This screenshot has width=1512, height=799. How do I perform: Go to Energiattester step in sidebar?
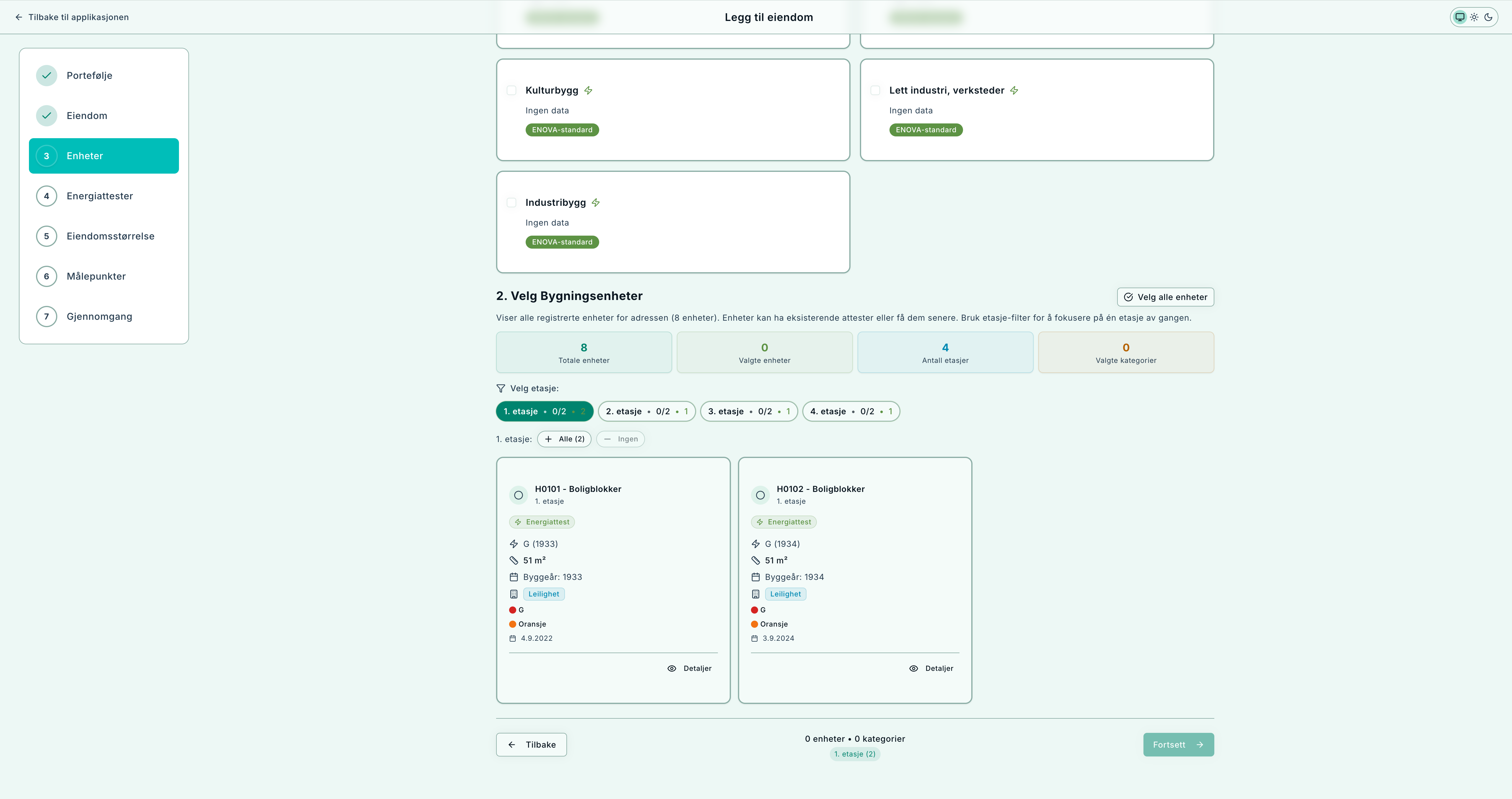pyautogui.click(x=100, y=196)
